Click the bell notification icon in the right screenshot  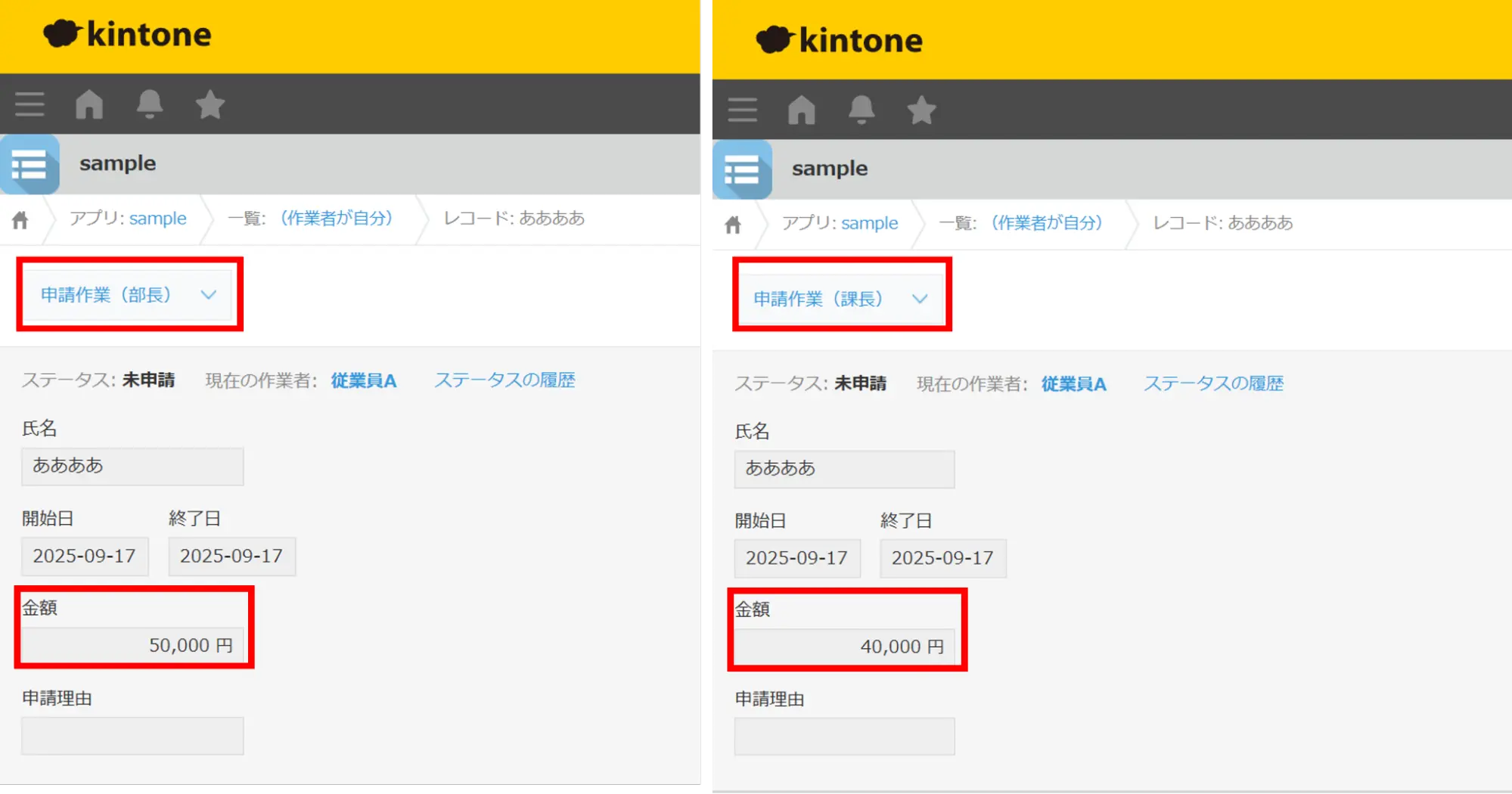point(862,110)
